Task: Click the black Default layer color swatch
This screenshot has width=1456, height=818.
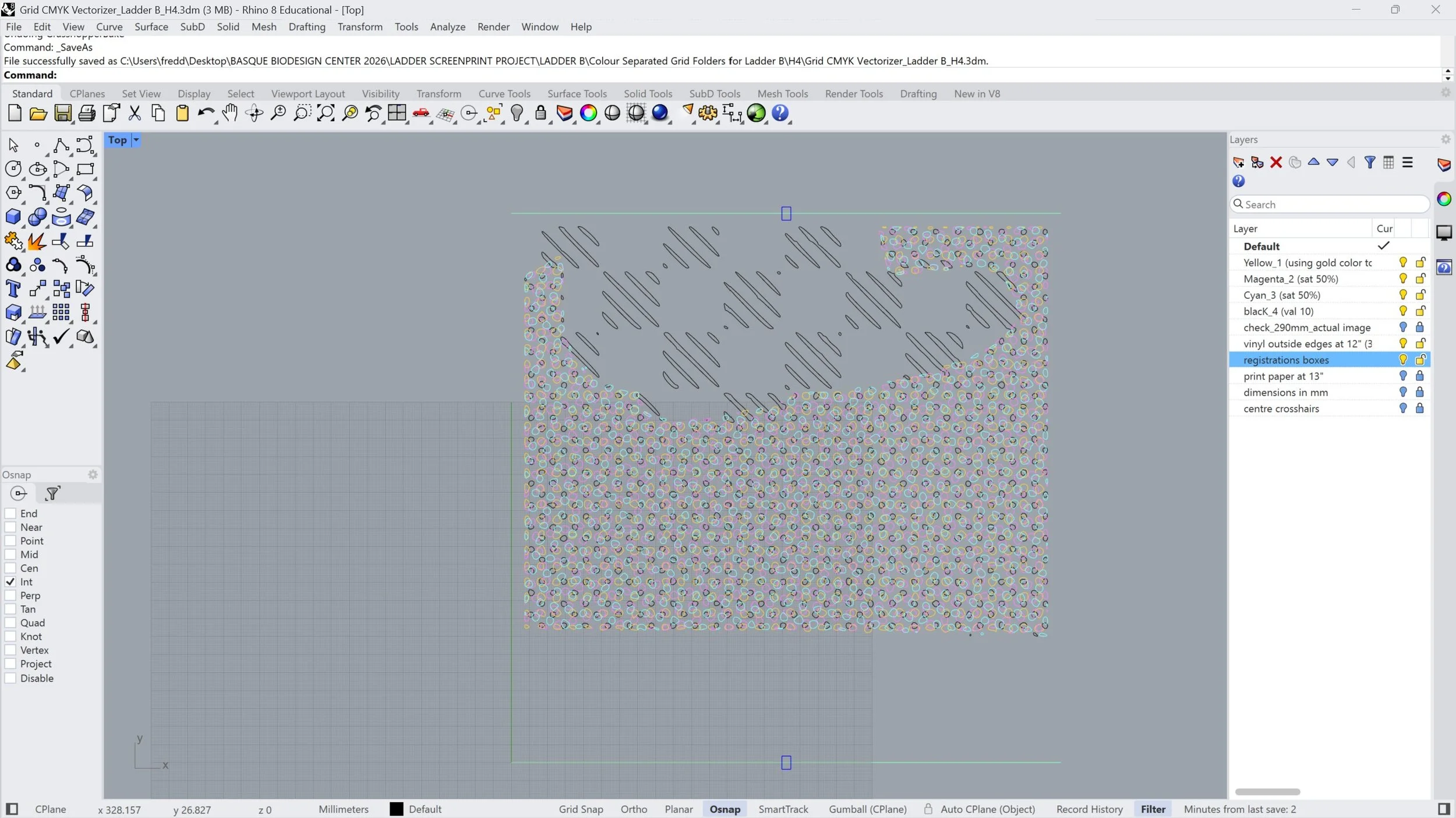Action: (396, 809)
